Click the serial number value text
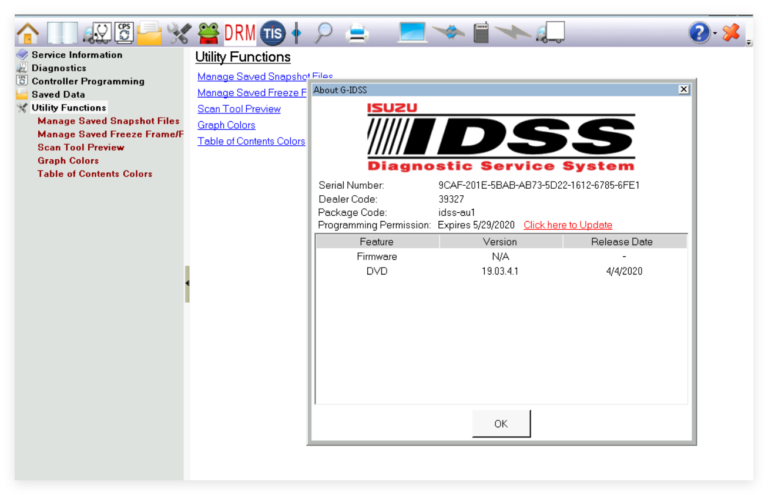The height and width of the screenshot is (495, 768). pyautogui.click(x=539, y=185)
